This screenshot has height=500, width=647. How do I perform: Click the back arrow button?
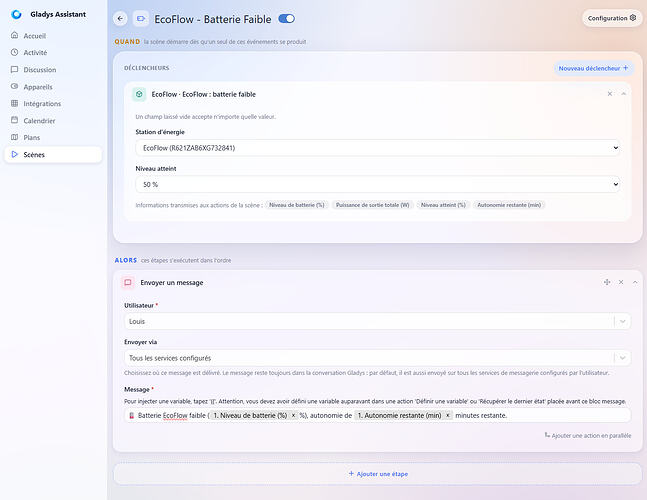[120, 19]
